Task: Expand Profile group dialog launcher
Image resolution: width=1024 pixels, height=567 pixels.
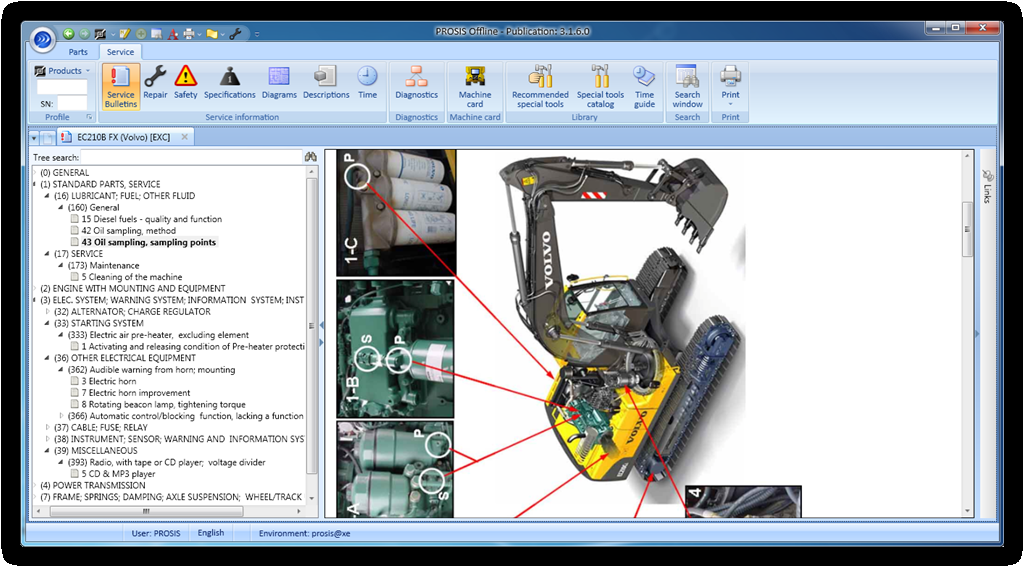Action: pos(89,118)
